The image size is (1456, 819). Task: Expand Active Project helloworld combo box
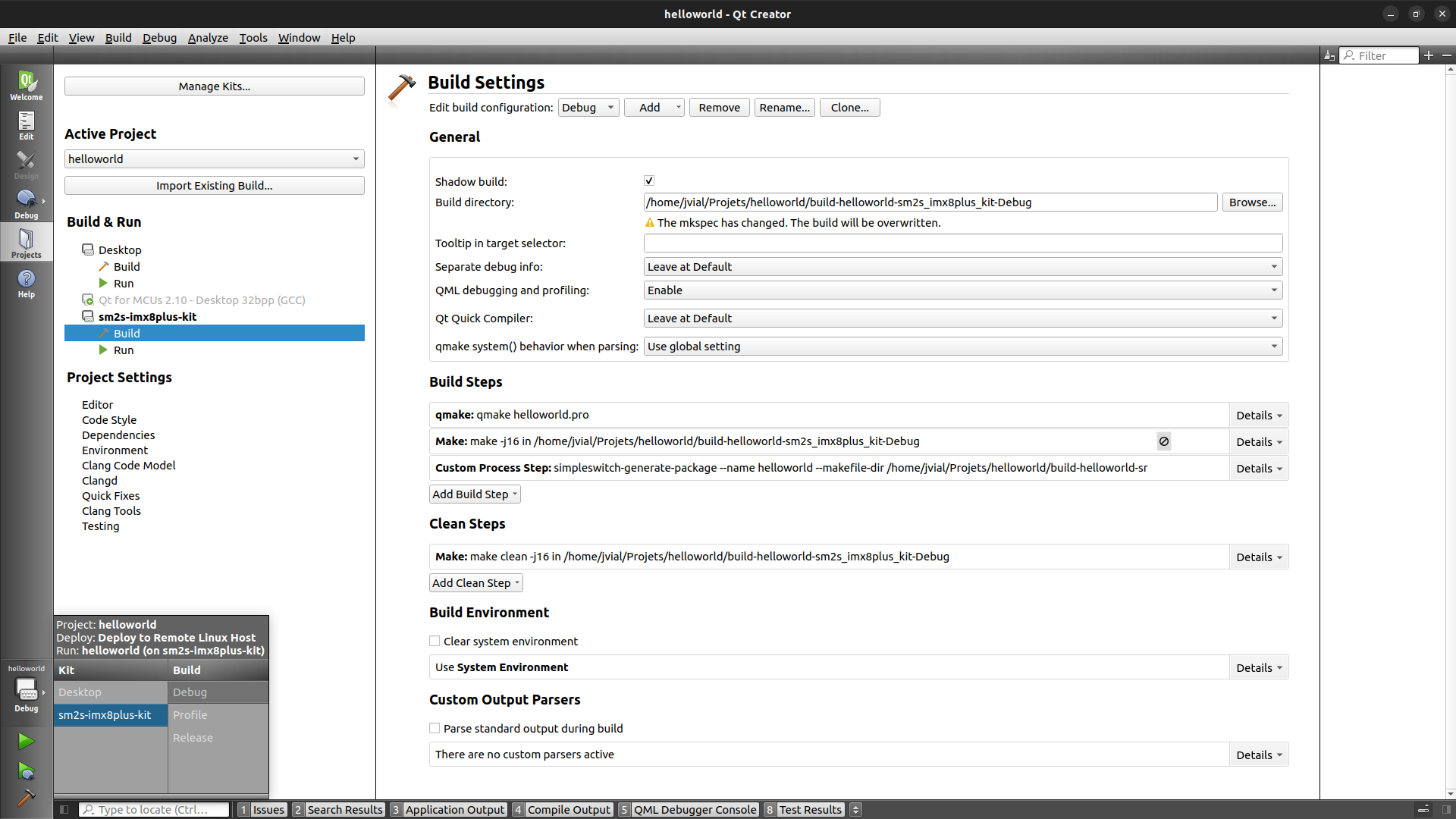pos(214,158)
